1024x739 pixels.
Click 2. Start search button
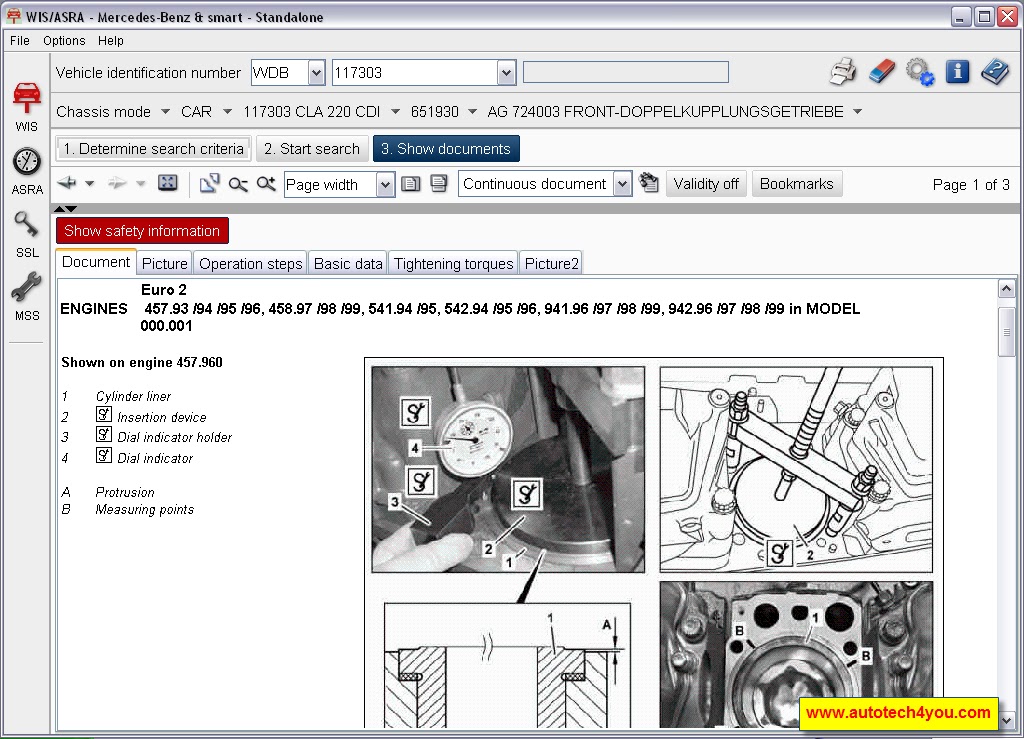312,149
